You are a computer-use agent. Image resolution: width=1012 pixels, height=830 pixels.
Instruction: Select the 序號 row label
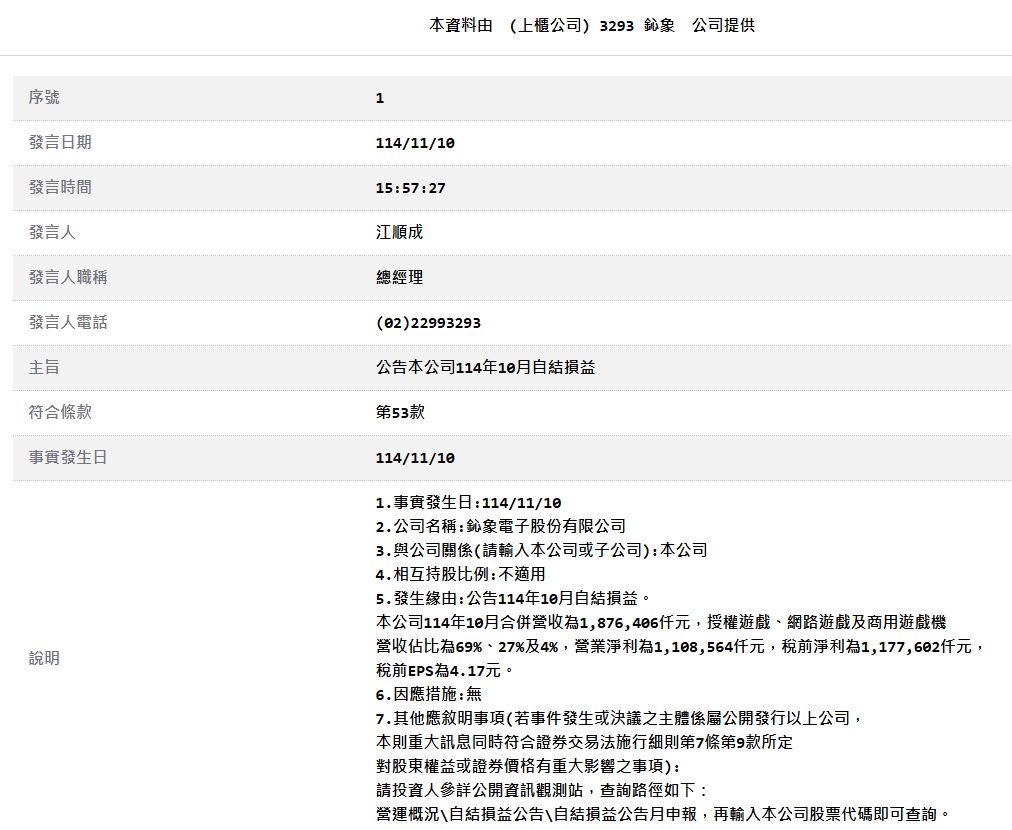tap(44, 97)
